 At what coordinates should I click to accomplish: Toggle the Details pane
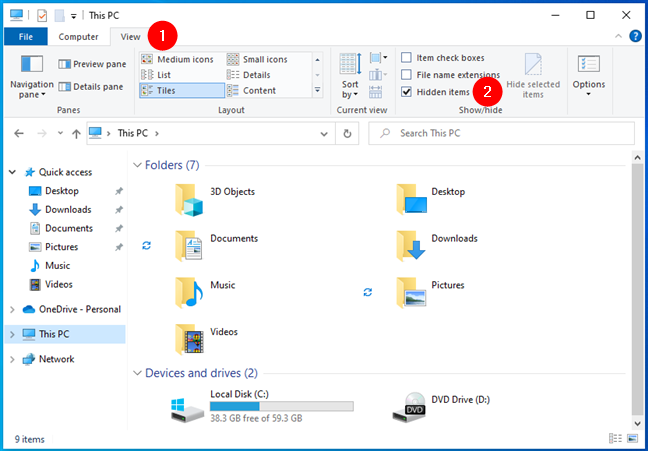pyautogui.click(x=91, y=87)
